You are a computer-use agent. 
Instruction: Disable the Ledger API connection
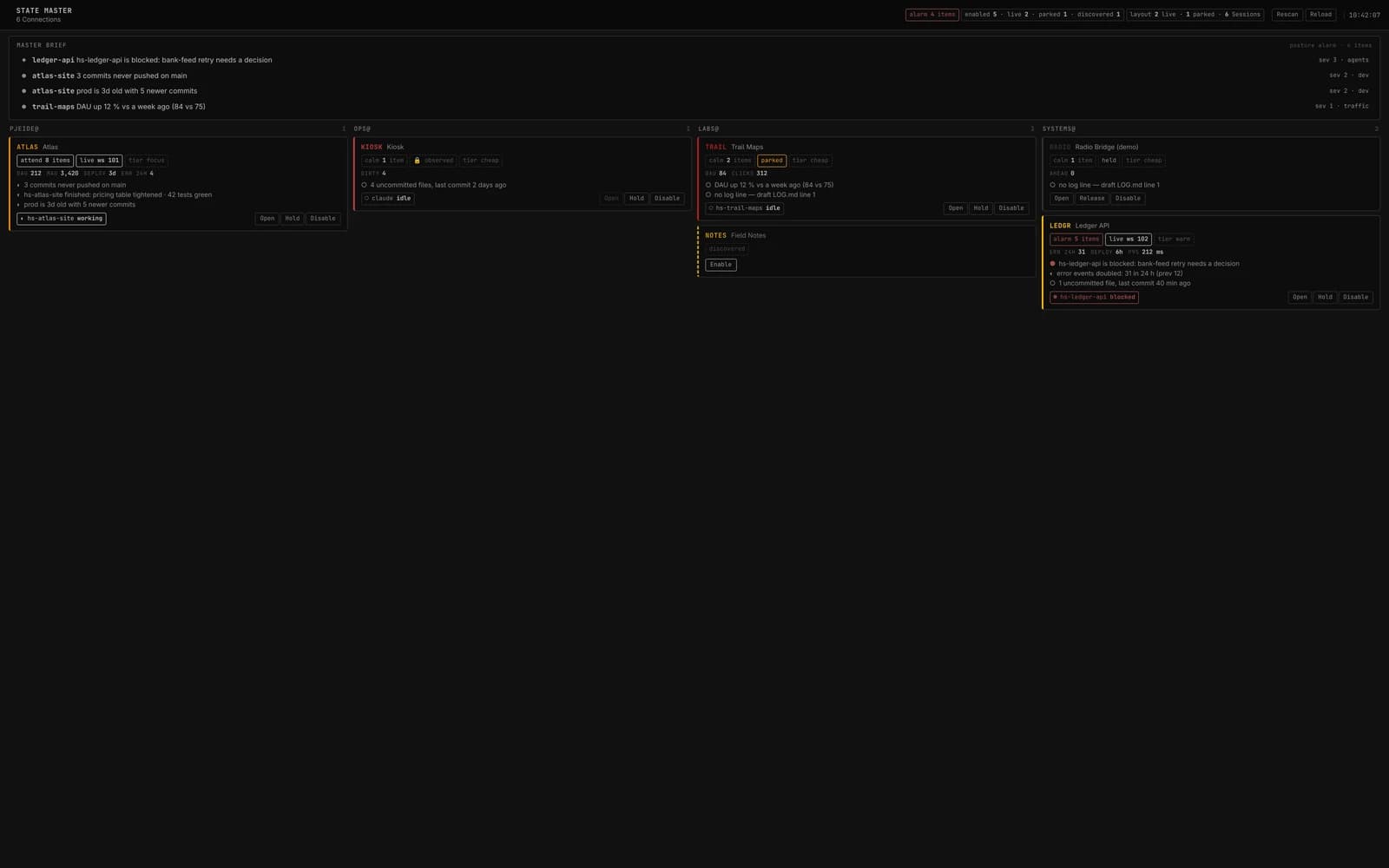1355,297
